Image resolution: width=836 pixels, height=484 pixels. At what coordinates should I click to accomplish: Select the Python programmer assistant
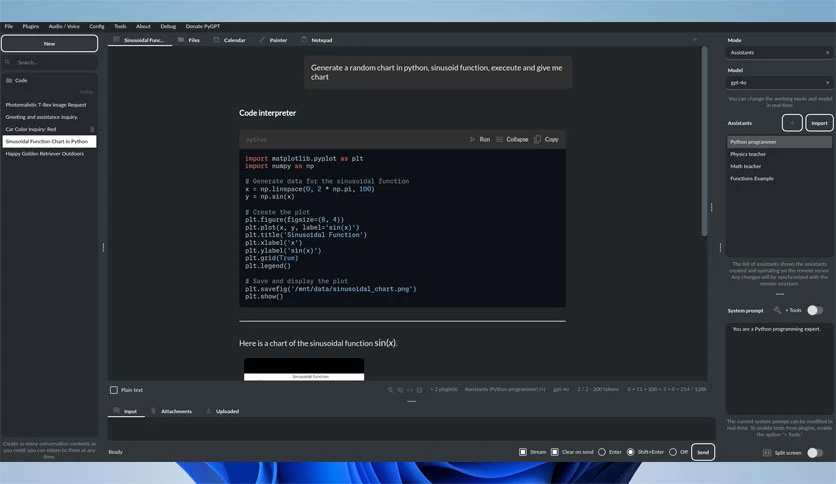779,142
